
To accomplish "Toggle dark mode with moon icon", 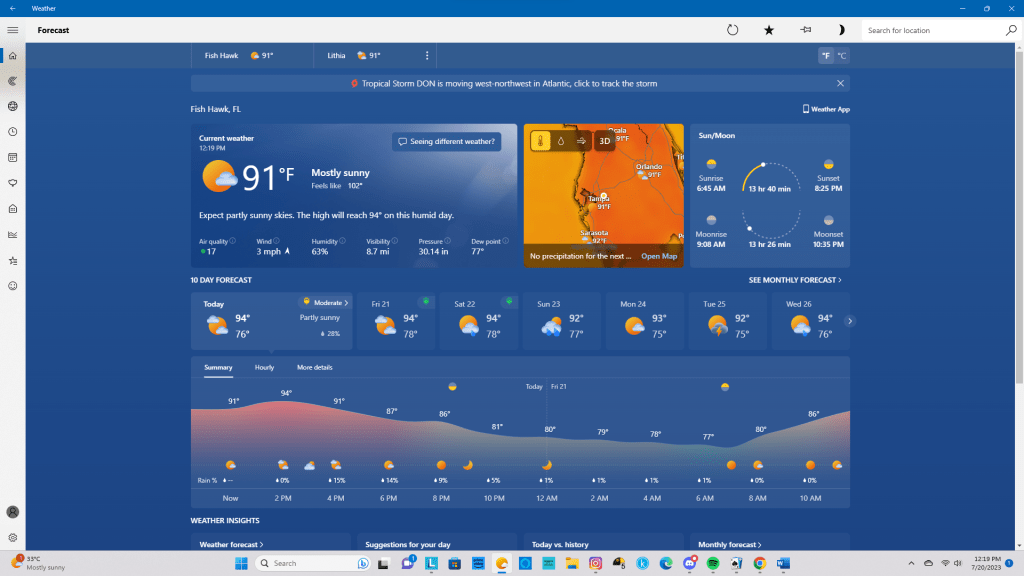I will click(841, 30).
